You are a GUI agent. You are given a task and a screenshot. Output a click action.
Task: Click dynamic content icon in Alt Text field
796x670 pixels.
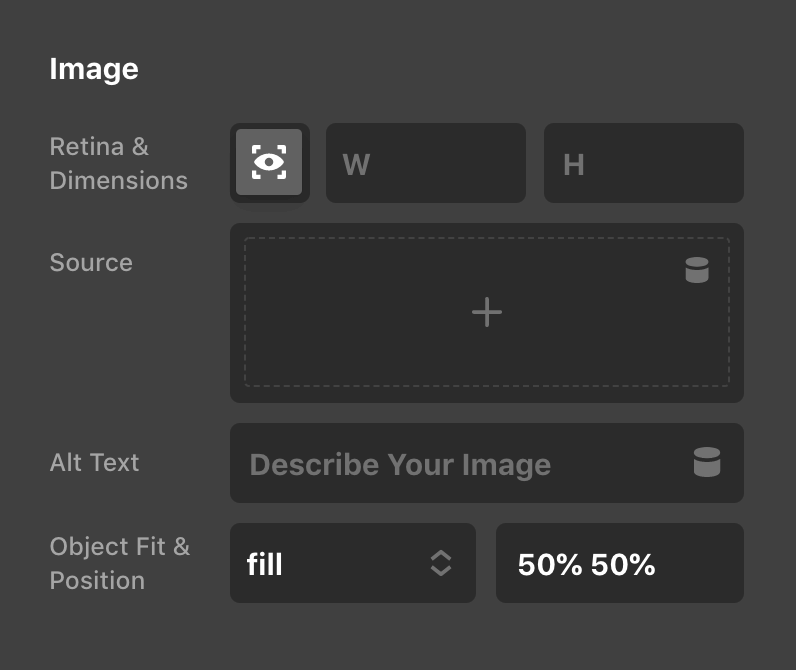707,462
